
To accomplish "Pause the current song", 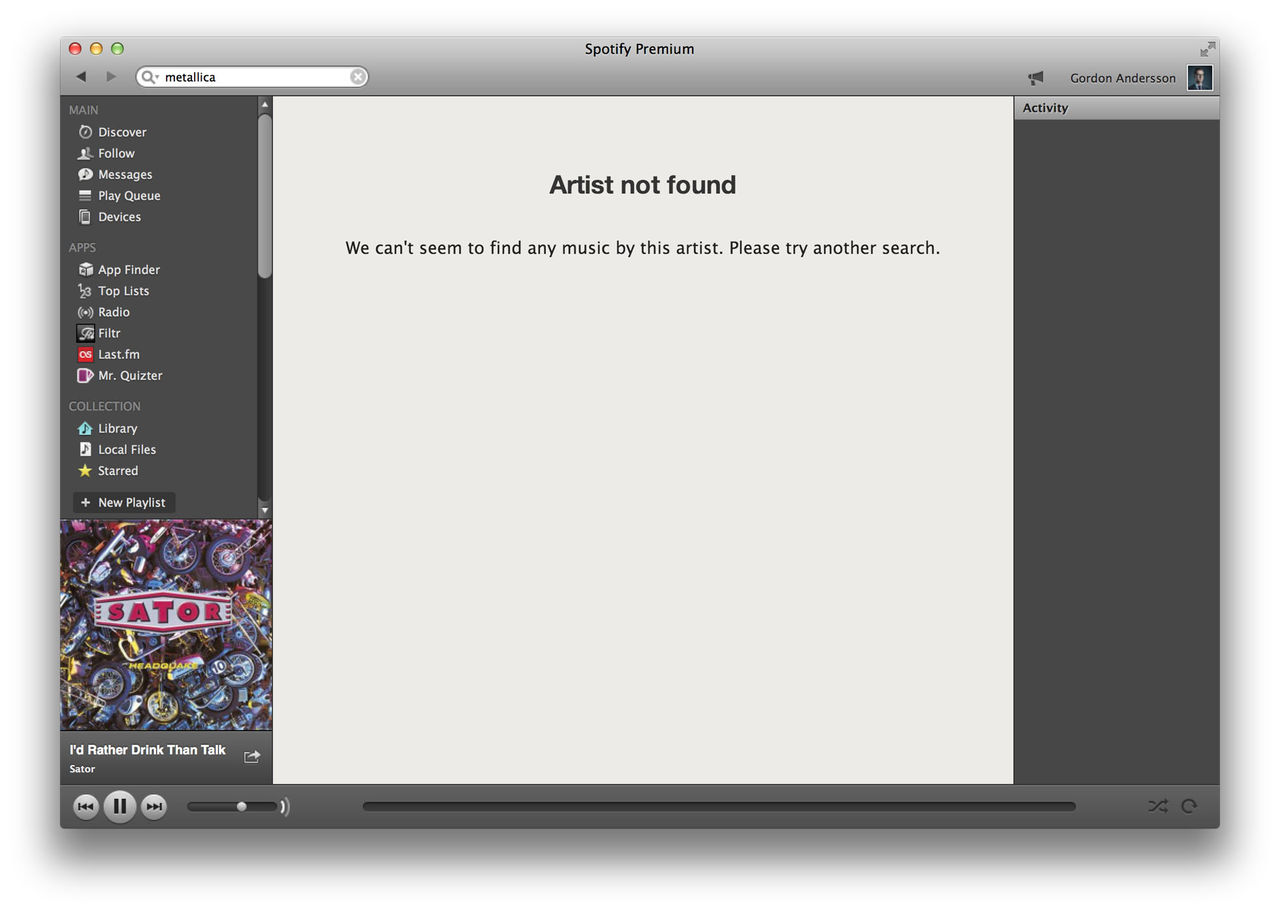I will pyautogui.click(x=119, y=806).
